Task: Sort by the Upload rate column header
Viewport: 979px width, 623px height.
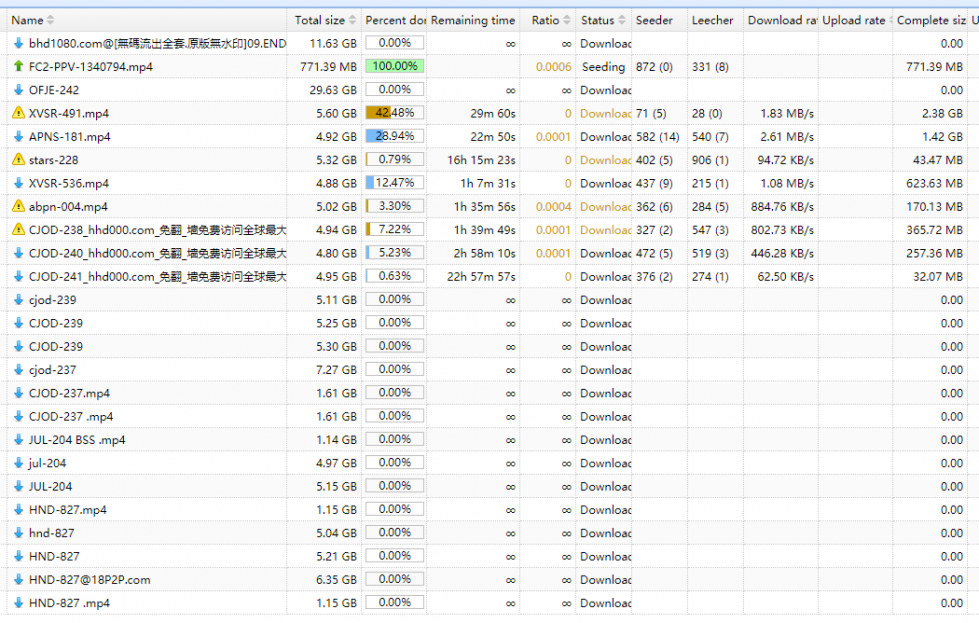Action: [854, 20]
